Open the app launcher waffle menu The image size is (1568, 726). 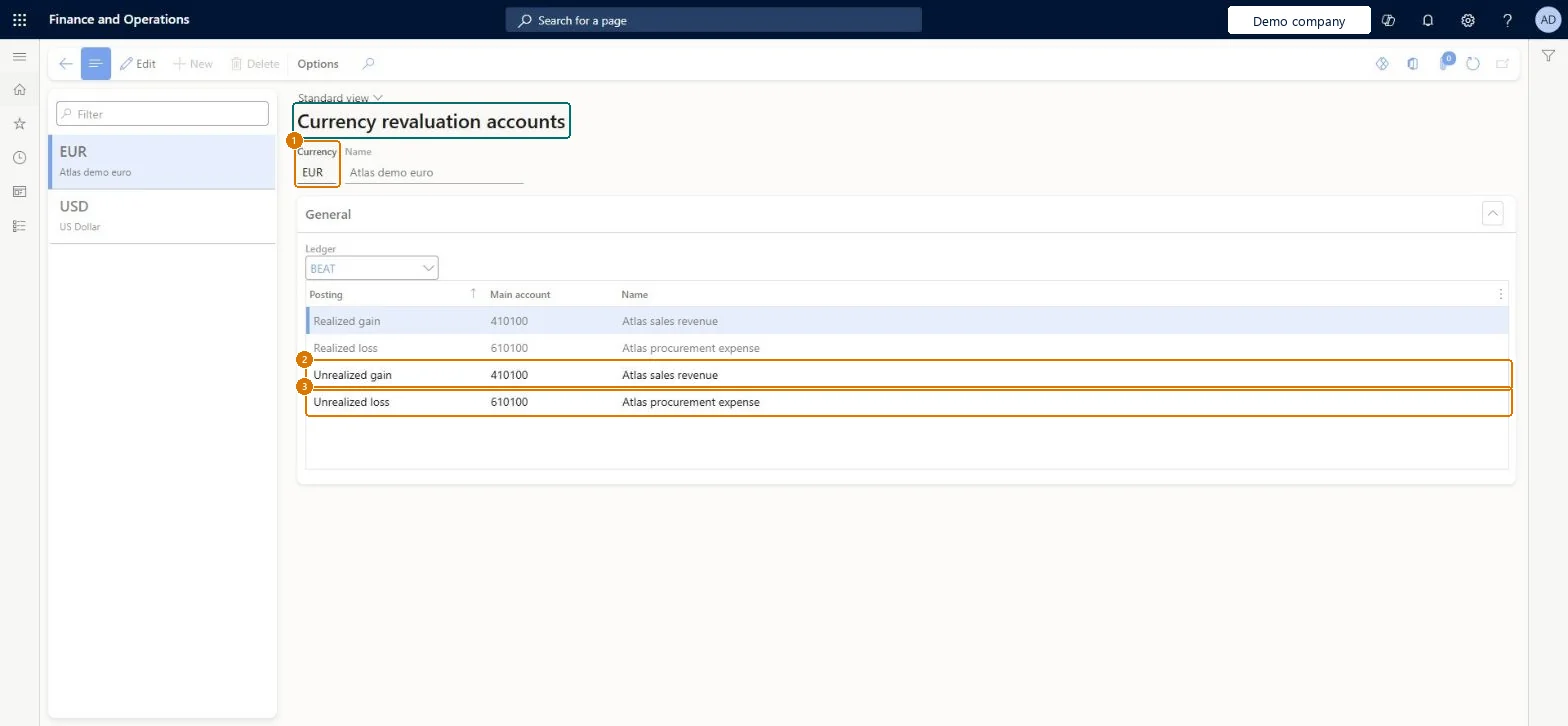[x=19, y=19]
